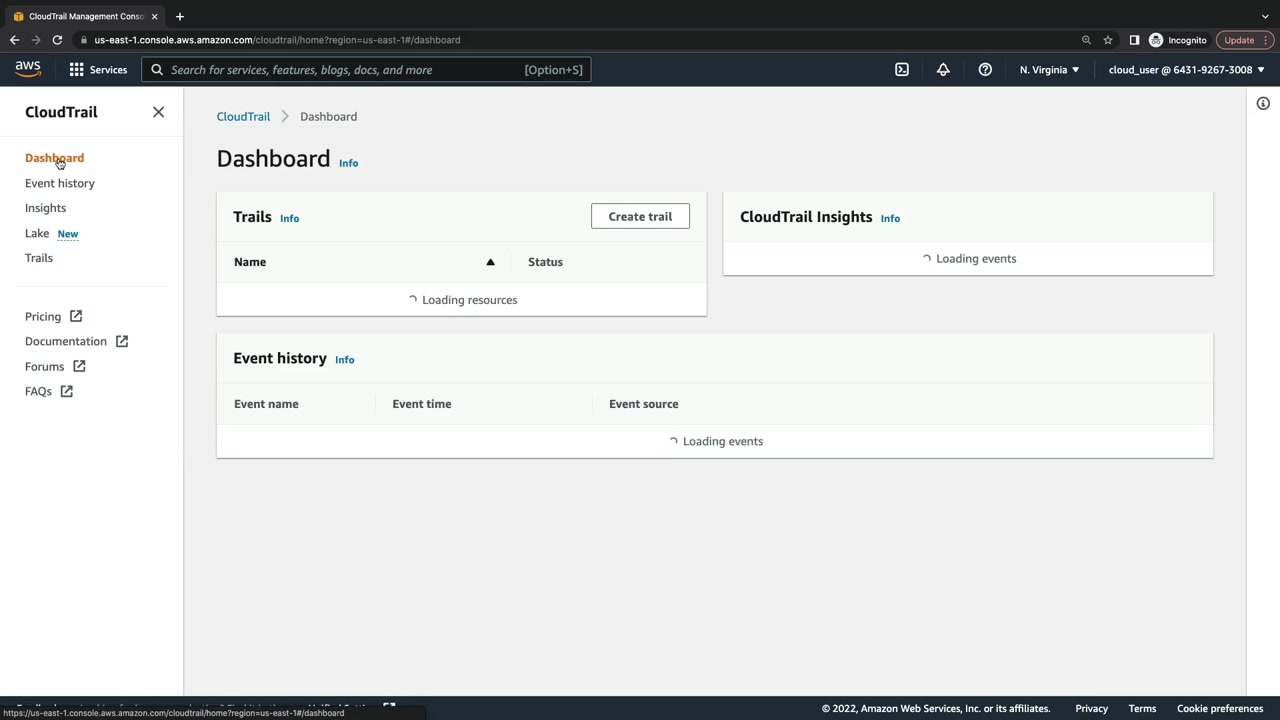The width and height of the screenshot is (1280, 720).
Task: Click the Info link beside Event history
Action: pos(344,359)
